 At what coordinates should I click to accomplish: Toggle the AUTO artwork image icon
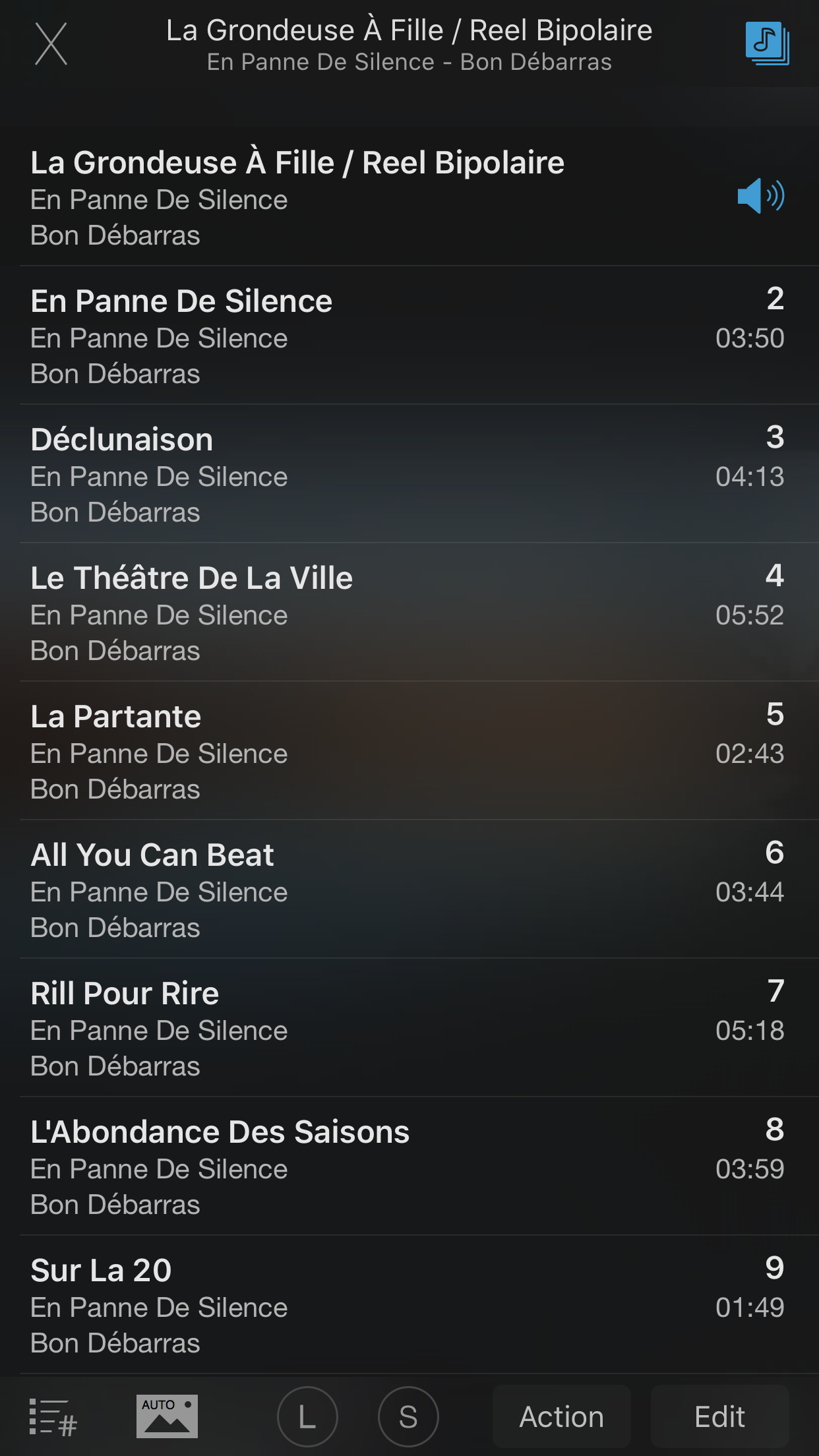[x=167, y=1416]
